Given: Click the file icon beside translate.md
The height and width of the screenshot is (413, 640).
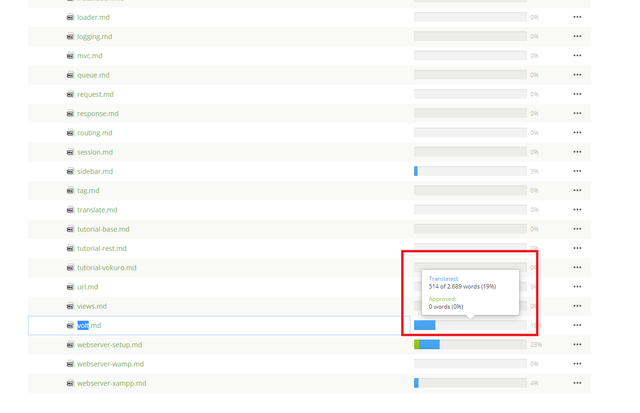Looking at the screenshot, I should [x=70, y=210].
